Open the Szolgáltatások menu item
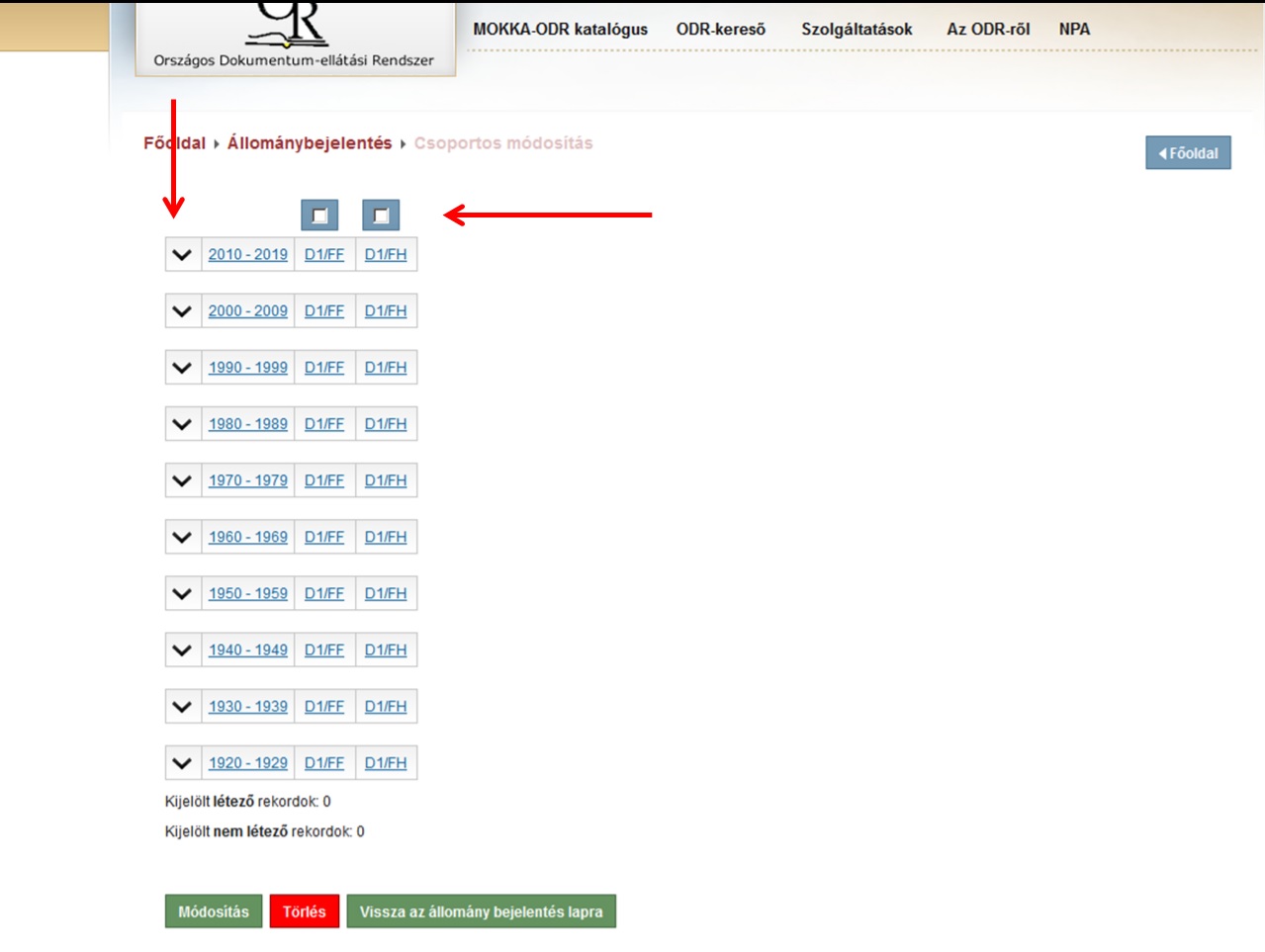1265x952 pixels. (x=857, y=30)
